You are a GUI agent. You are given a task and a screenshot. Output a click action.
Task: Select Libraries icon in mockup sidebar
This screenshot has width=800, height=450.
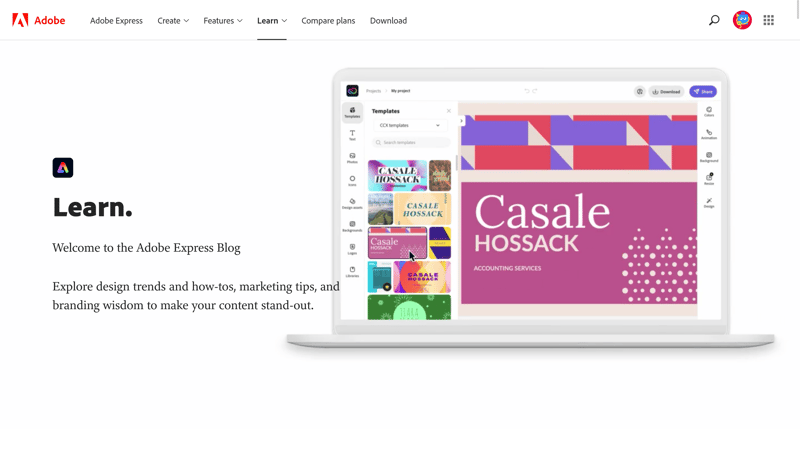click(x=352, y=272)
